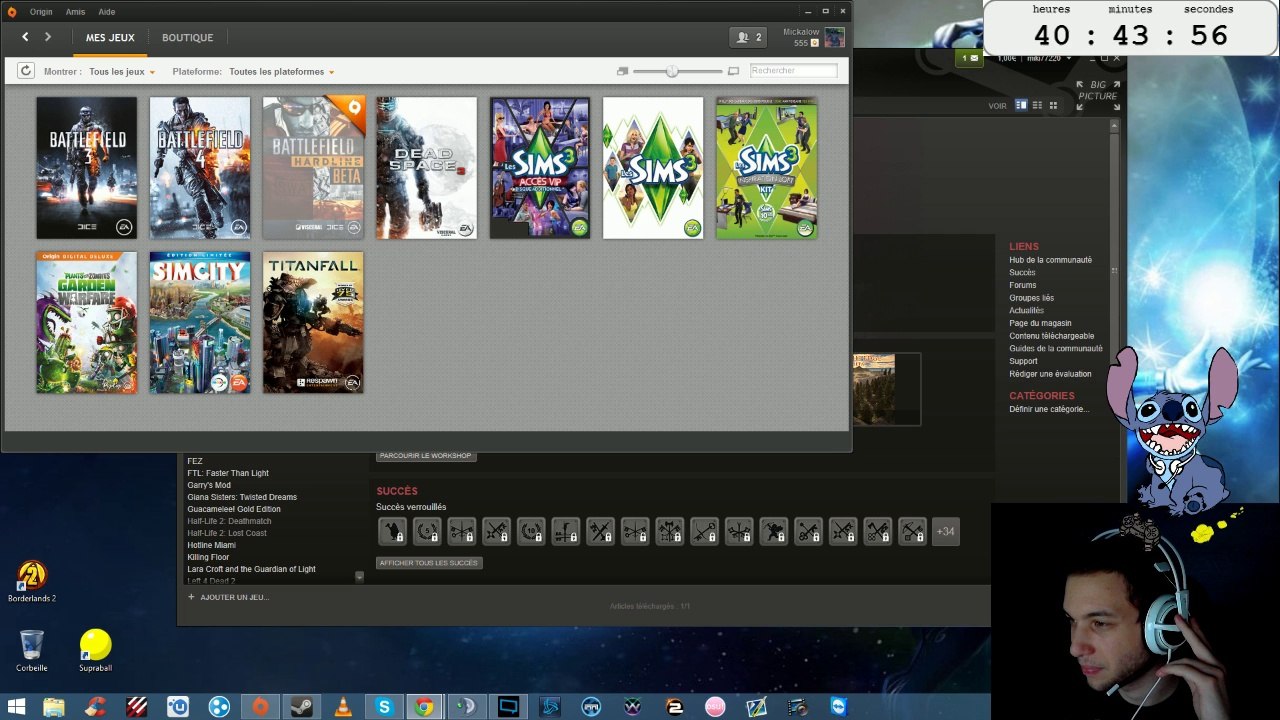Click the Origin forward navigation arrow
Screen dimensions: 1280x720
[47, 37]
